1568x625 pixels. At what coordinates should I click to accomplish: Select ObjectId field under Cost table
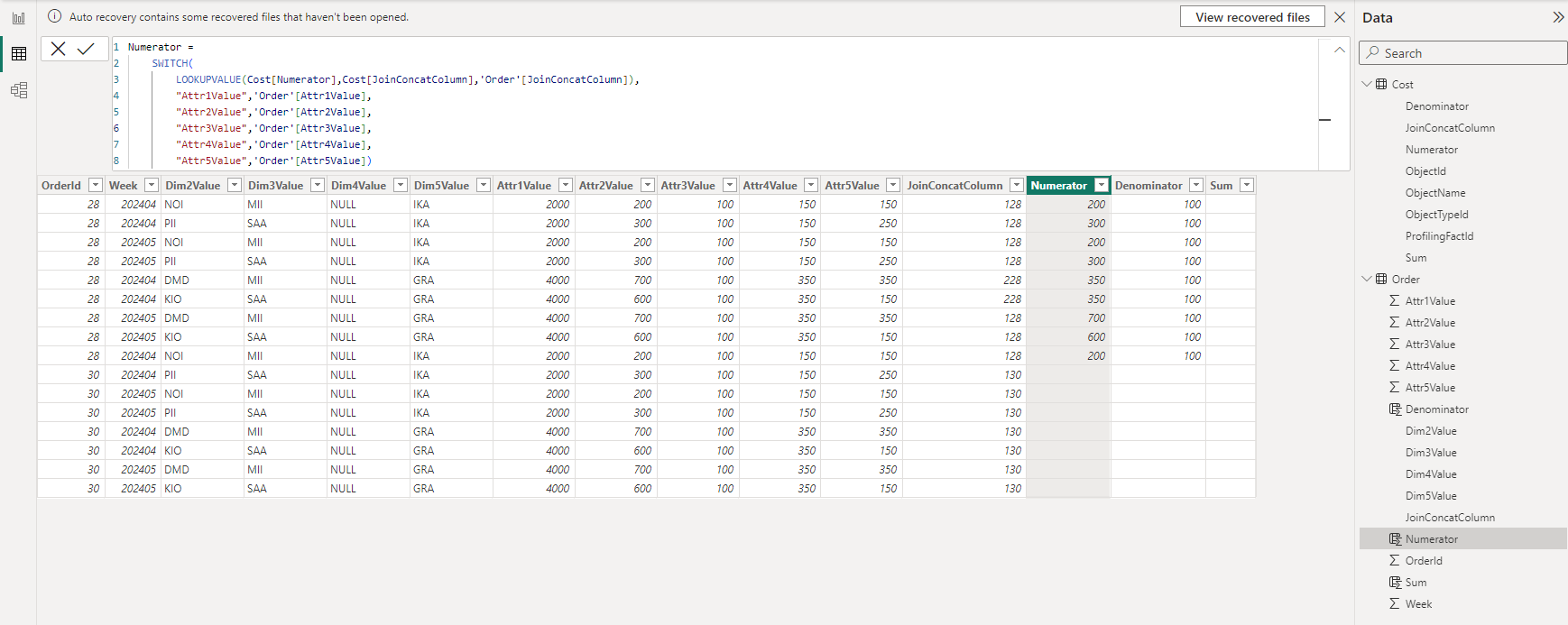coord(1425,171)
